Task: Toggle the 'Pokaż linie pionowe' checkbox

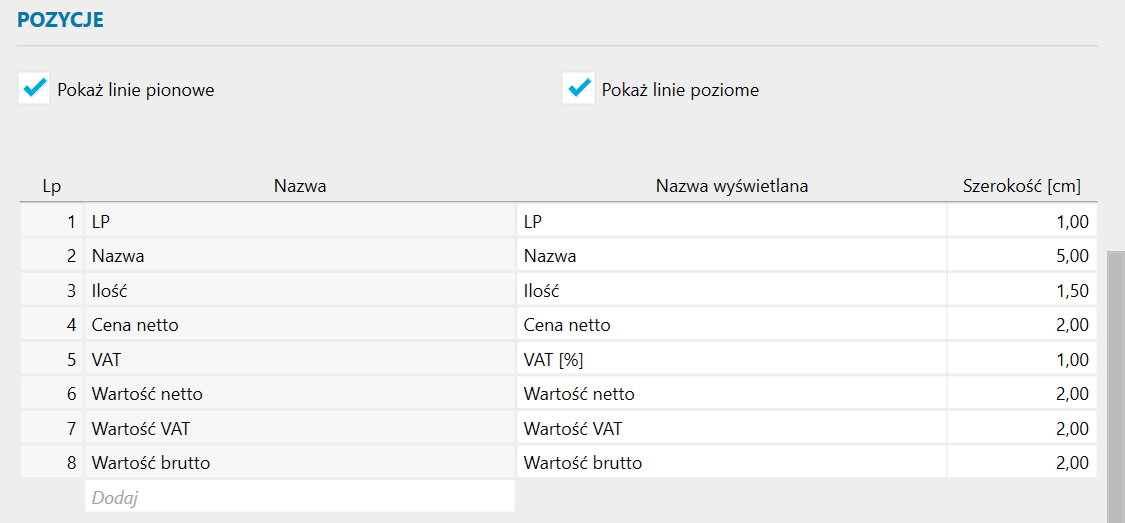Action: 34,89
